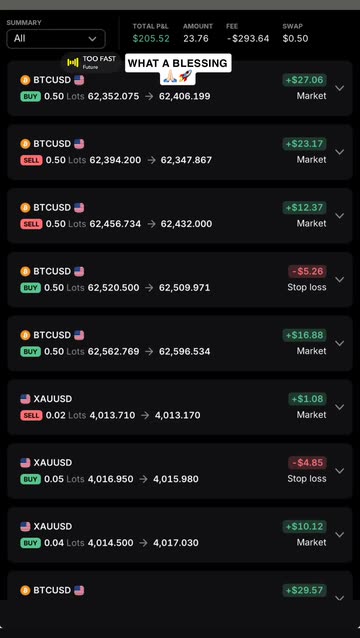Click the SELL badge on 62,394.200 trade
Viewport: 360px width, 638px height.
(31, 160)
